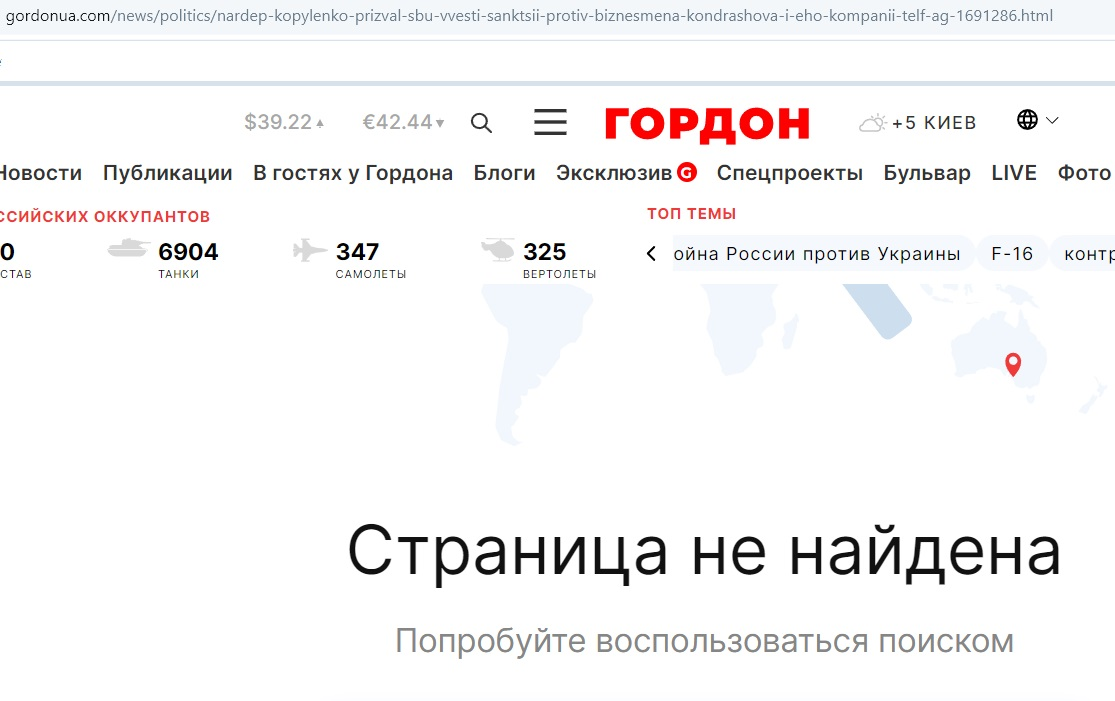
Task: Click the tank icon in losses stats
Action: 129,249
